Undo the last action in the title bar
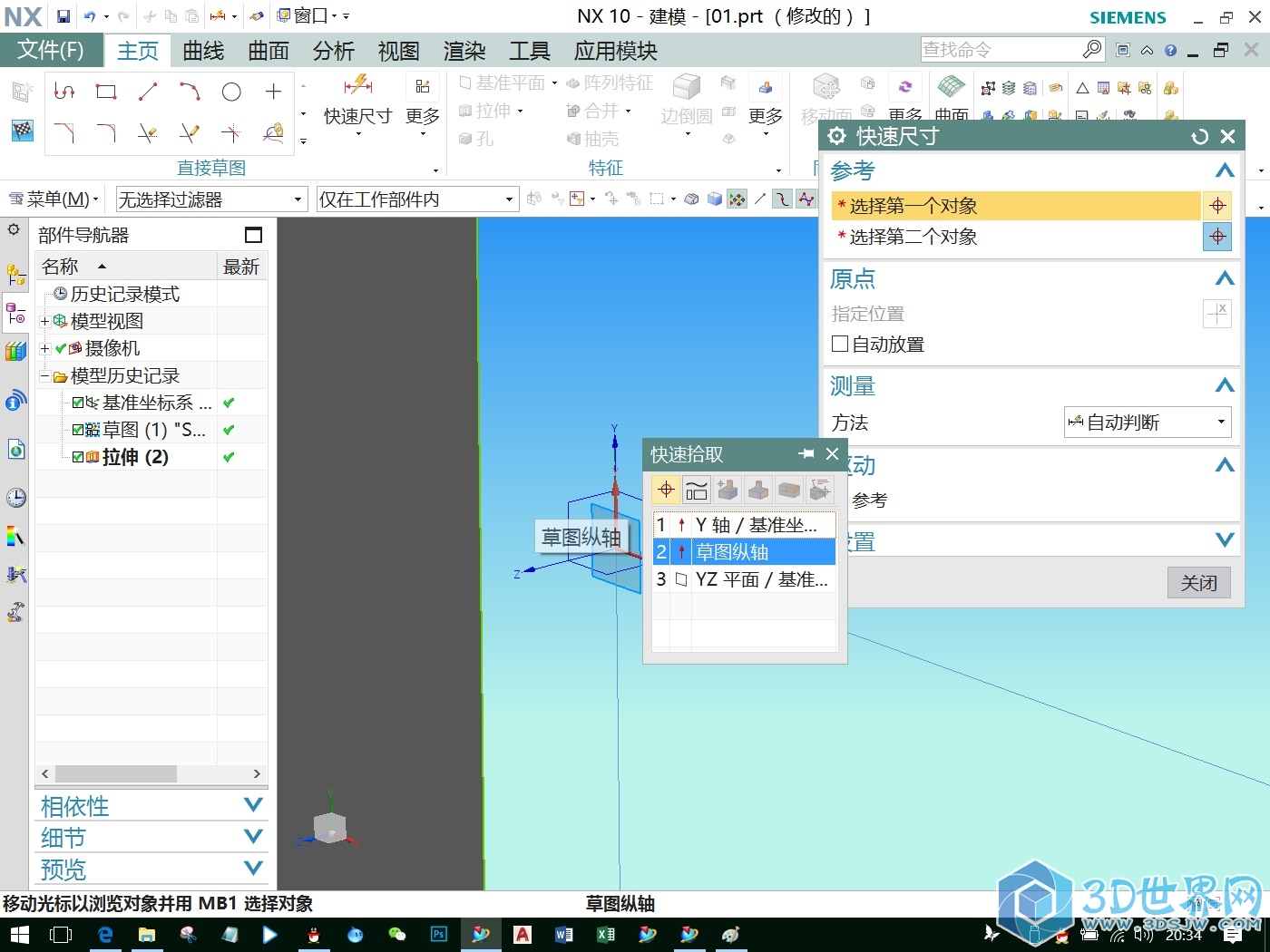The width and height of the screenshot is (1270, 952). (90, 16)
